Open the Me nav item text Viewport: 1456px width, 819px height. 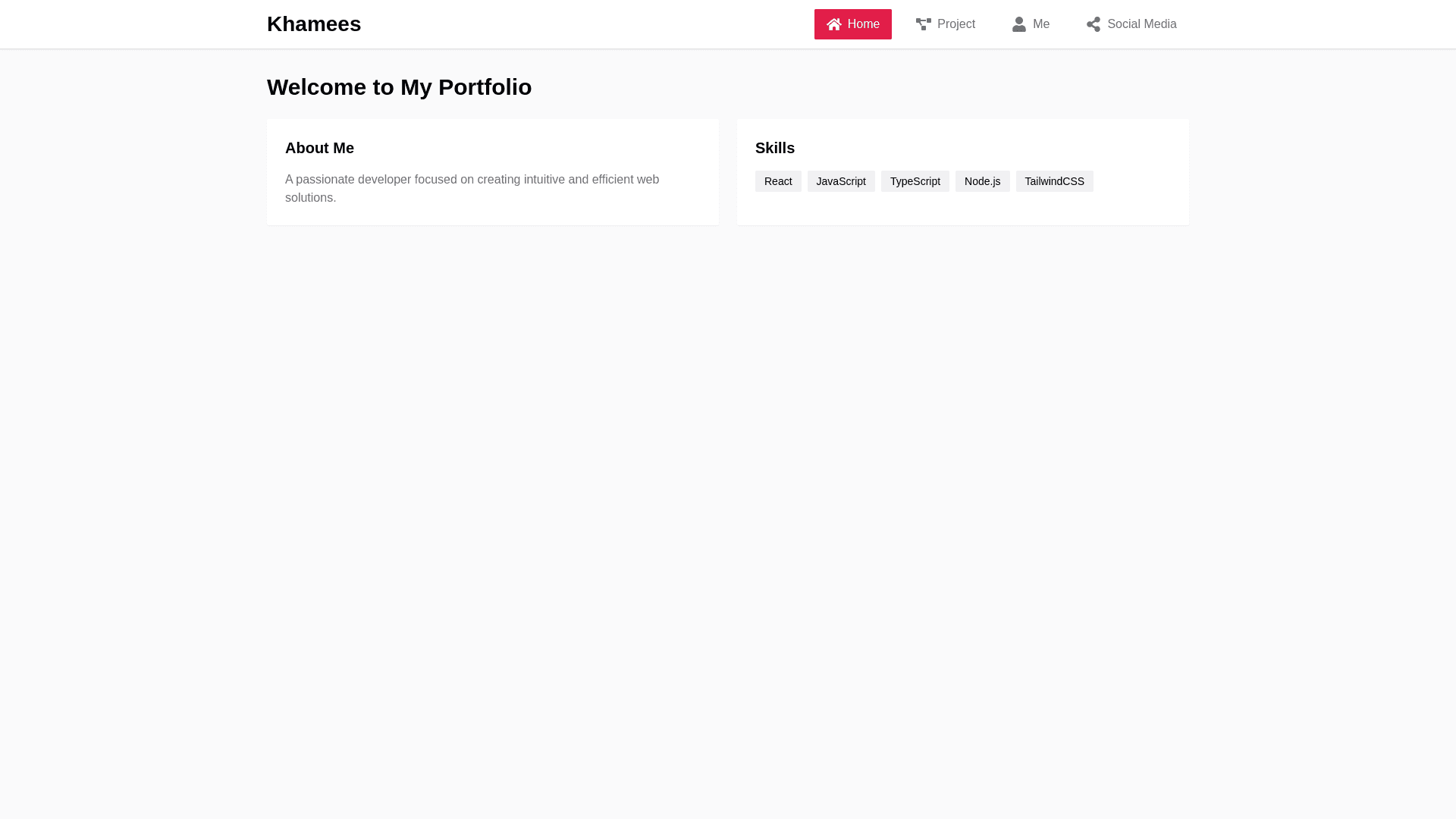(x=1041, y=24)
